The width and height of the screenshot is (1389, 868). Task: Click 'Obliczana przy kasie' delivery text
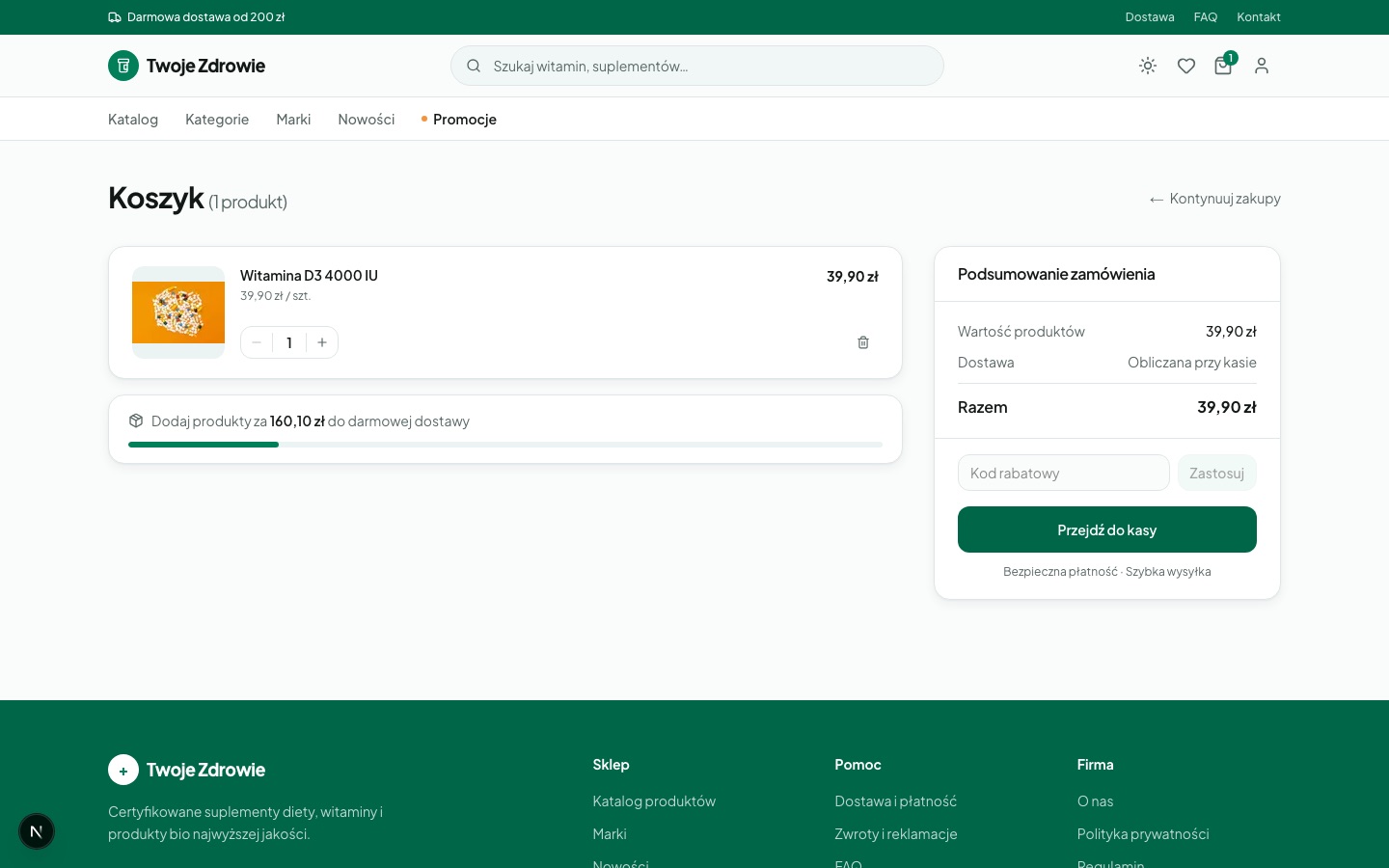click(1192, 363)
